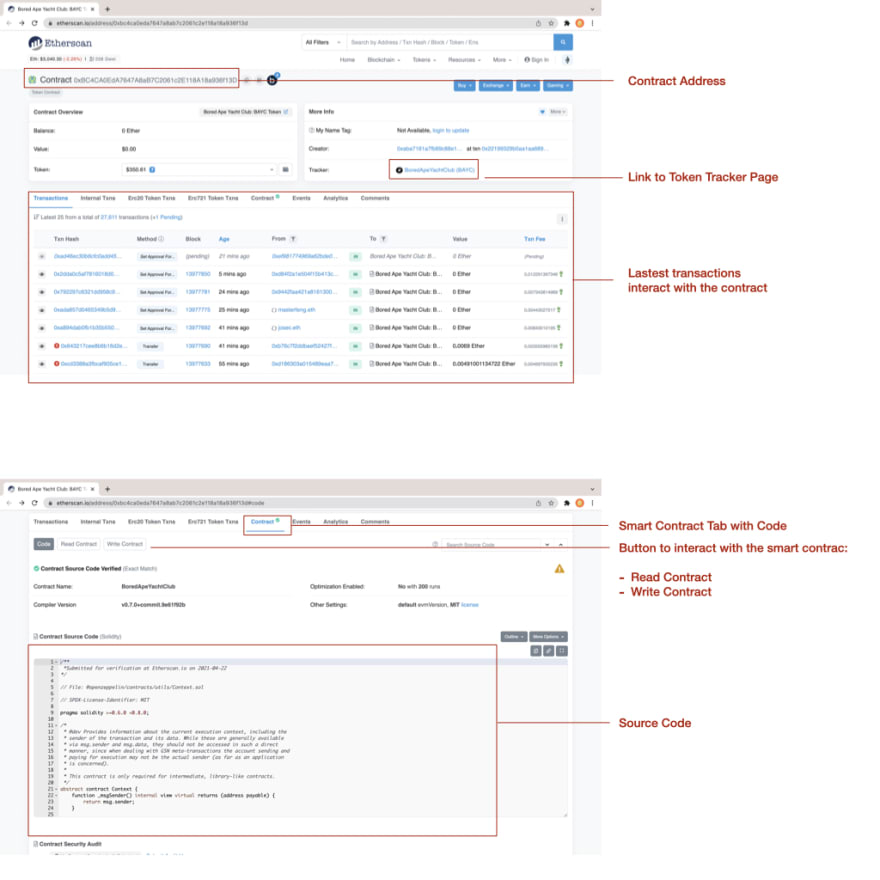Open the Comments tab in top window
This screenshot has width=880, height=880.
[x=375, y=198]
